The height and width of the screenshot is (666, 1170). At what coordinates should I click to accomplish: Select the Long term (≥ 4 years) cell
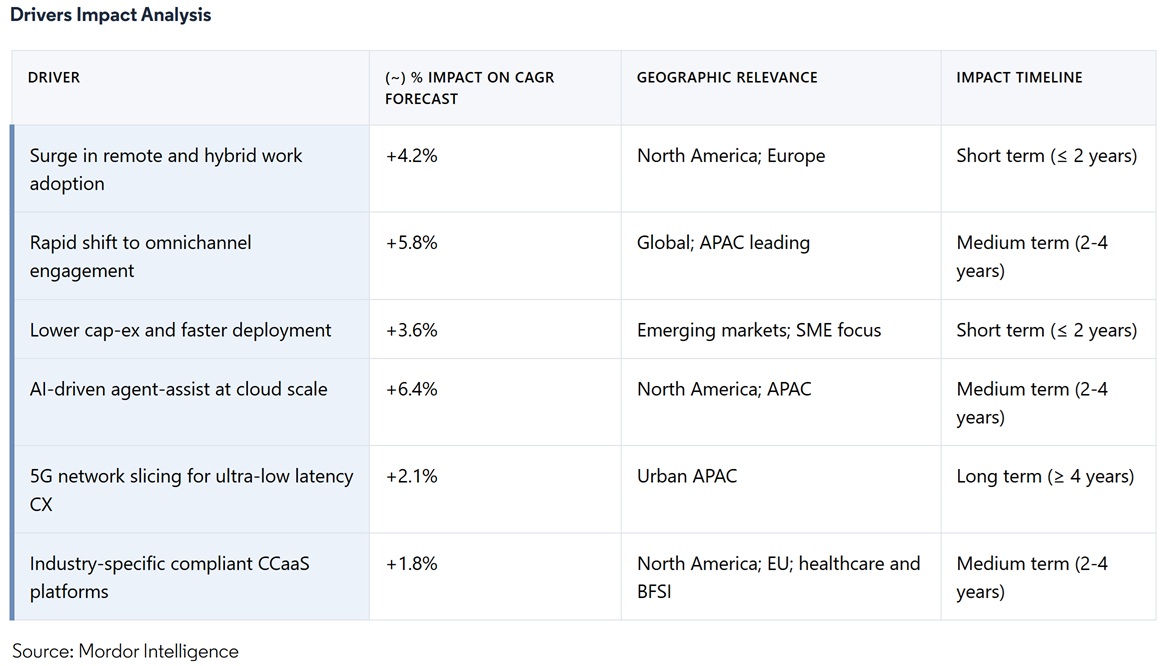click(1045, 476)
